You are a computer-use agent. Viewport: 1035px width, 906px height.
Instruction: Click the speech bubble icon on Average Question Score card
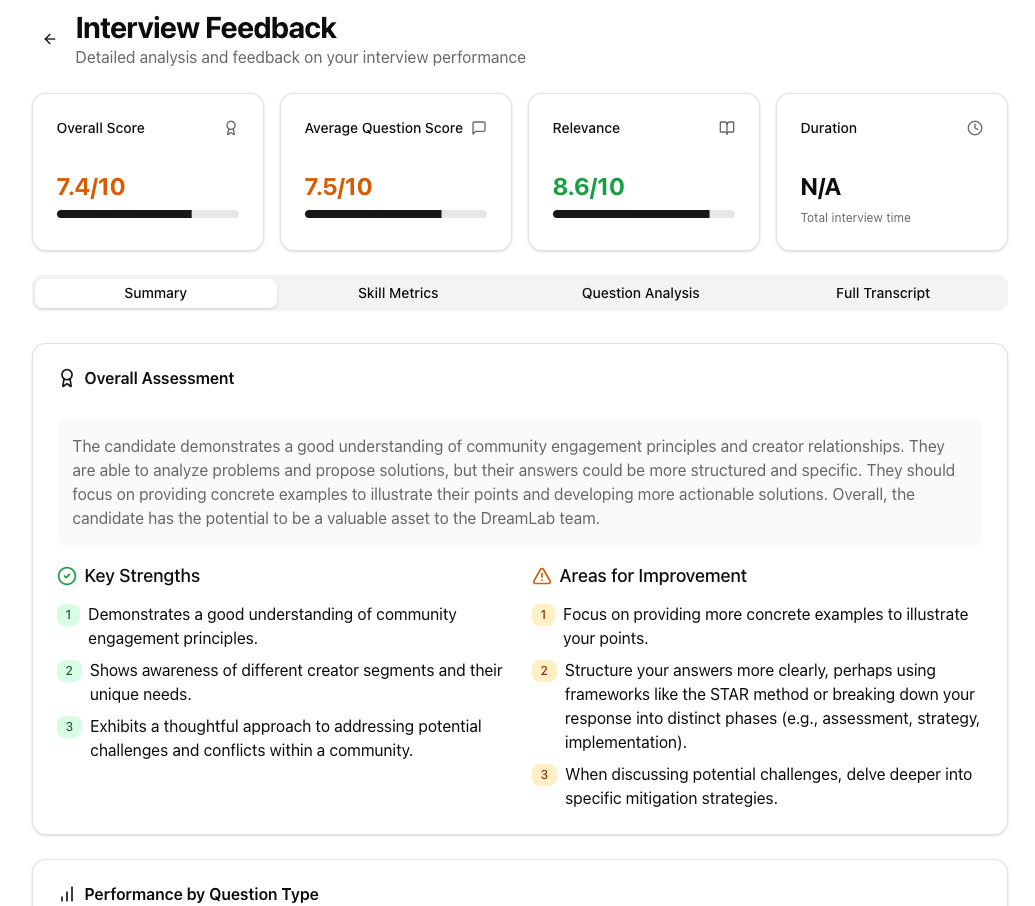pyautogui.click(x=479, y=128)
